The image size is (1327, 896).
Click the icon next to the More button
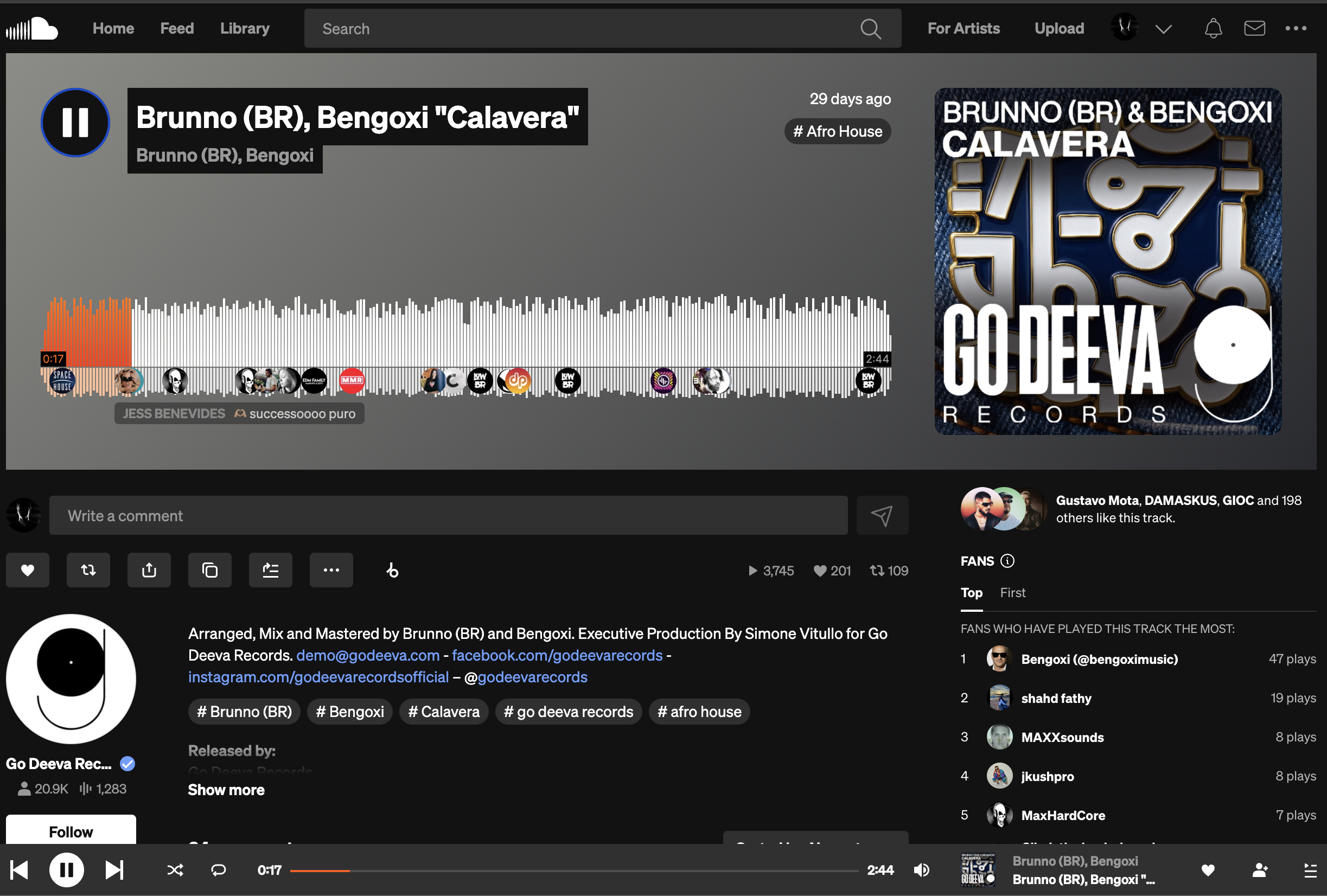coord(392,570)
